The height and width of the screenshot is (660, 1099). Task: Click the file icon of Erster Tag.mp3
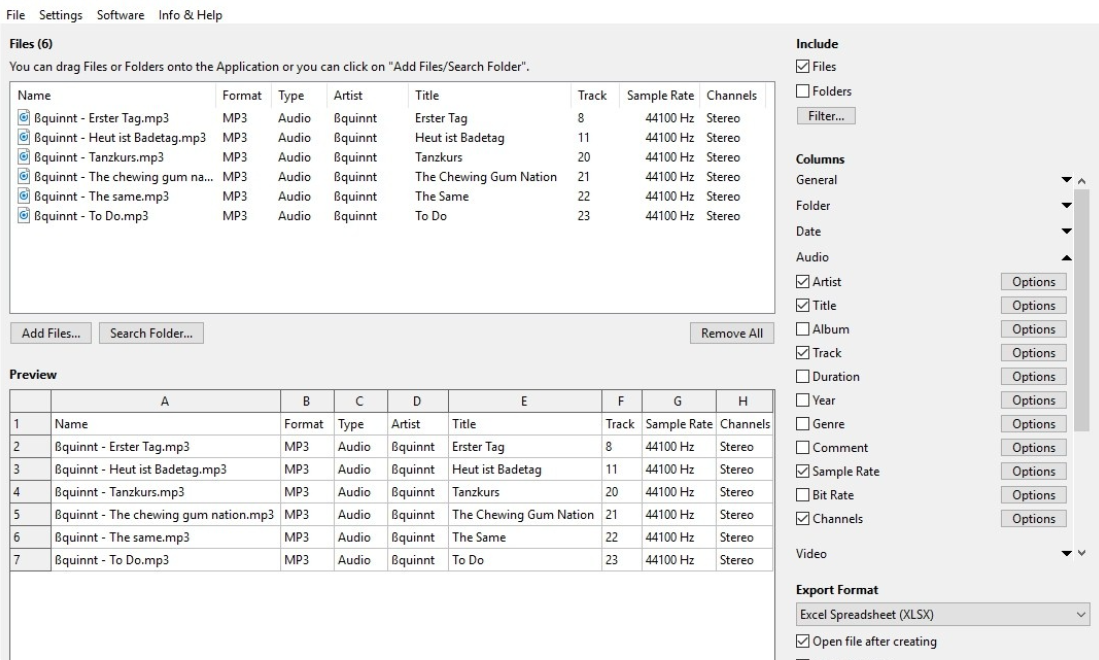[24, 118]
